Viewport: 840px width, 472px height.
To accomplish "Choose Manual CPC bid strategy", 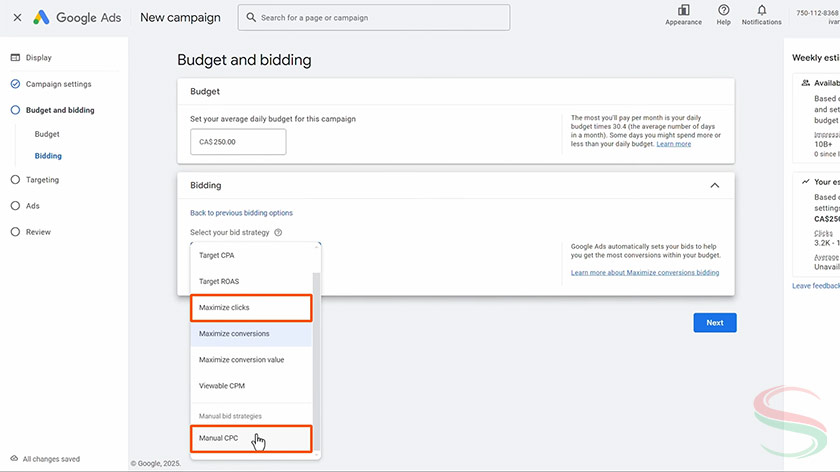I will coord(218,438).
